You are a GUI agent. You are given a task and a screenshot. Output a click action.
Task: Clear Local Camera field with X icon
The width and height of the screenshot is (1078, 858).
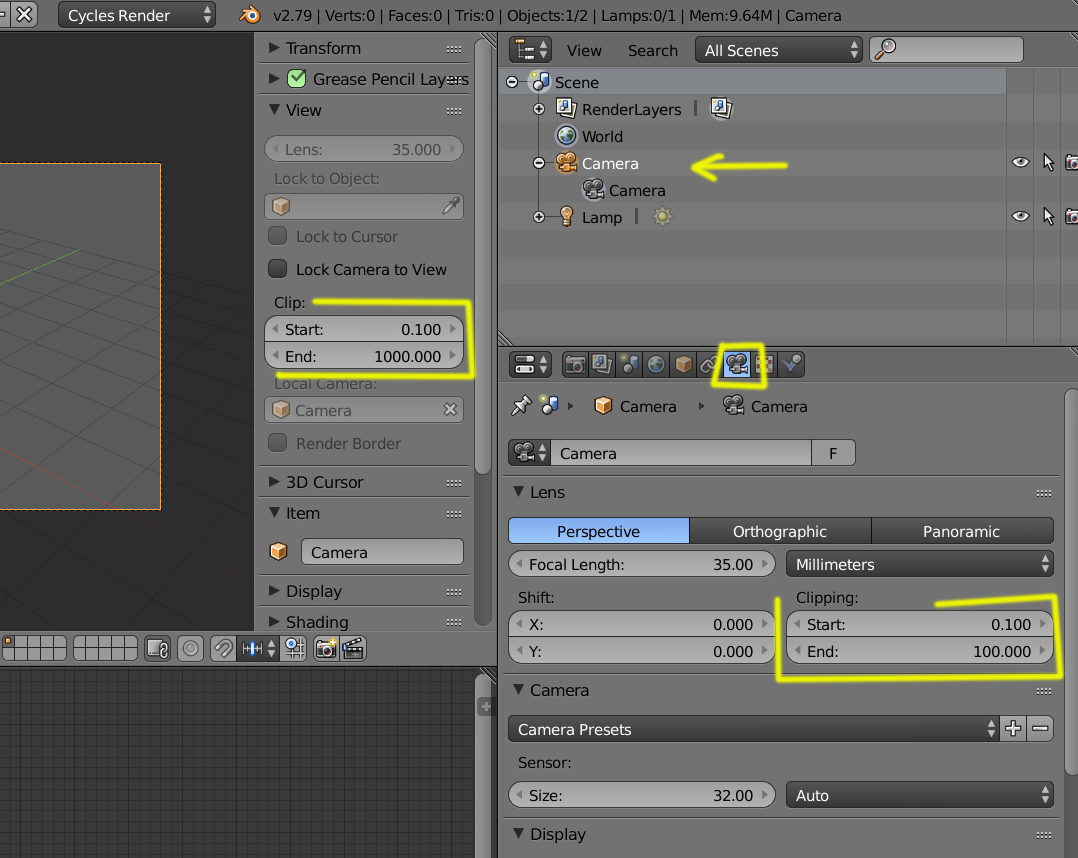click(x=450, y=410)
